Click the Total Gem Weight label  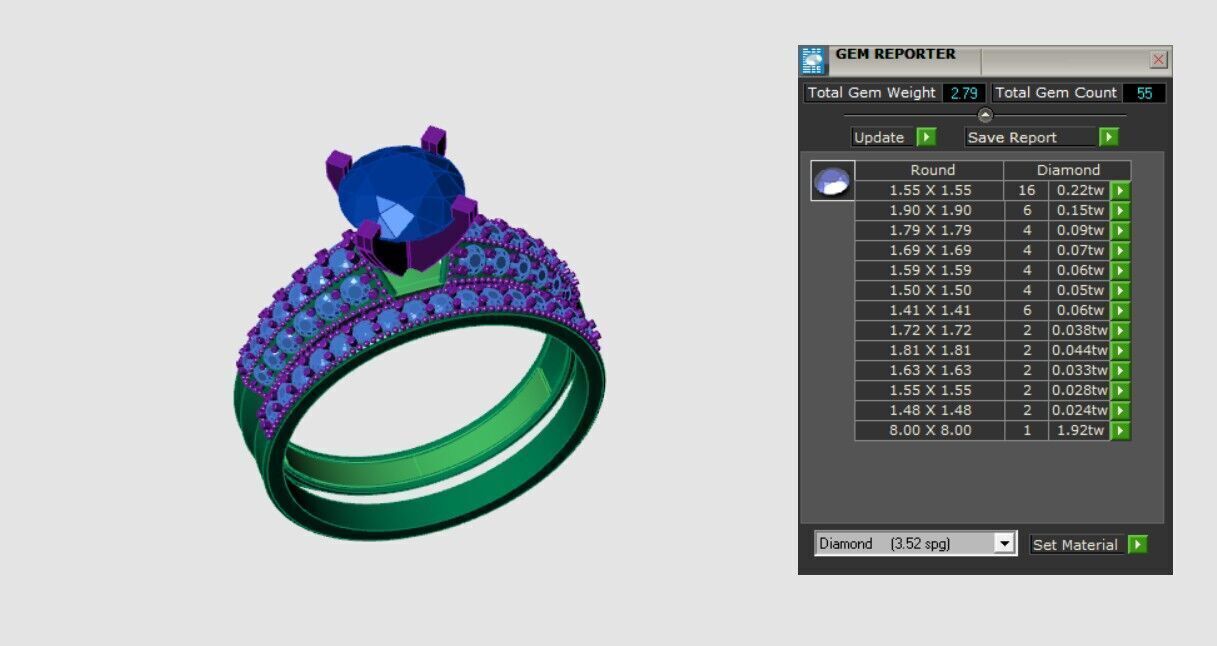pos(872,92)
